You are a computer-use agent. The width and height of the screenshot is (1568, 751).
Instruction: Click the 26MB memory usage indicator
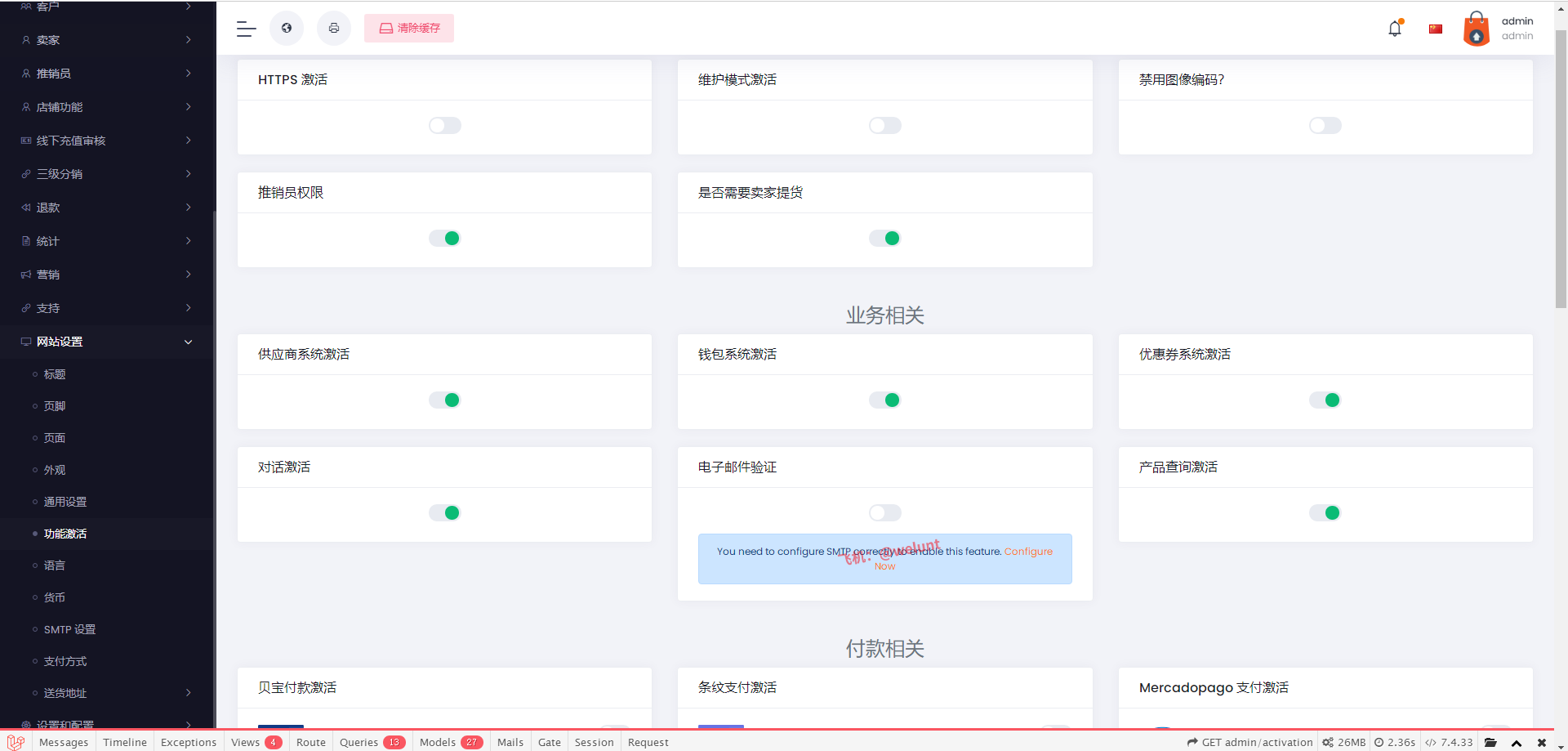click(x=1344, y=742)
